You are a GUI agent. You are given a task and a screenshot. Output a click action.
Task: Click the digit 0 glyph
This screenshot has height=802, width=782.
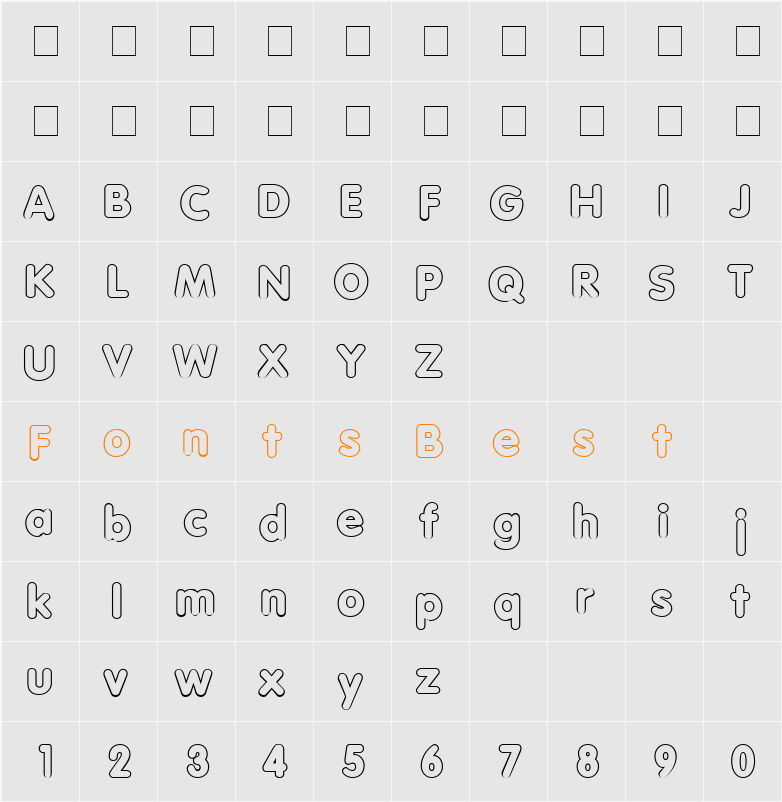pyautogui.click(x=743, y=761)
